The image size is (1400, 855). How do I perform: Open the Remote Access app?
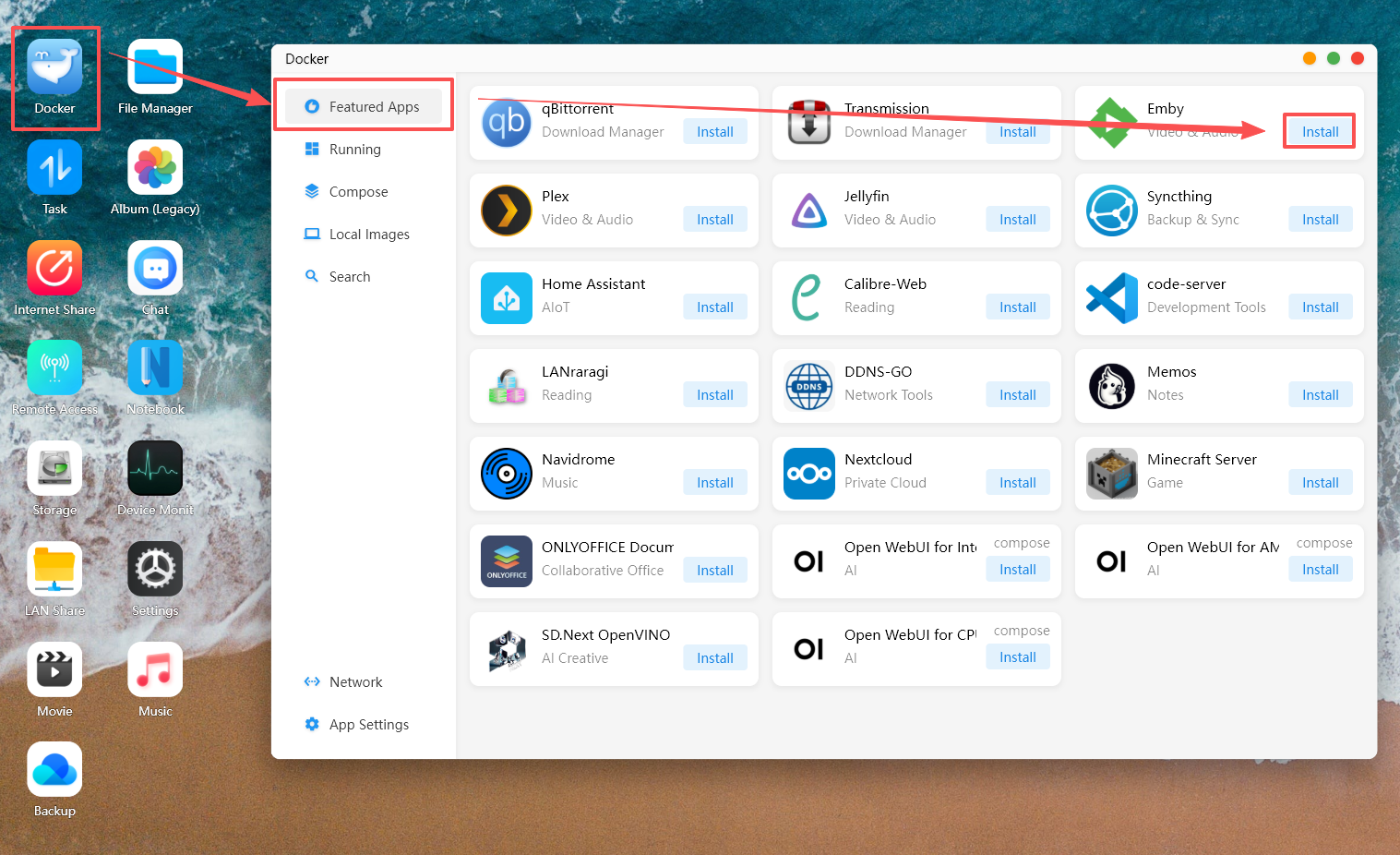[x=54, y=367]
